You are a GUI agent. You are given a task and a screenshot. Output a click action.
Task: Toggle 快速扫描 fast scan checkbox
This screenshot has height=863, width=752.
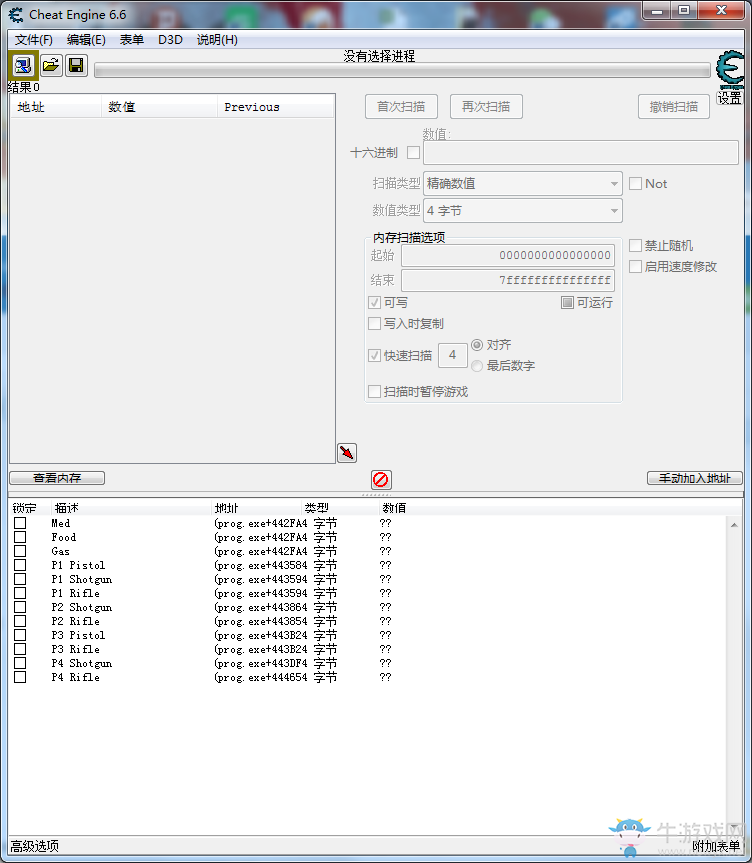(374, 355)
